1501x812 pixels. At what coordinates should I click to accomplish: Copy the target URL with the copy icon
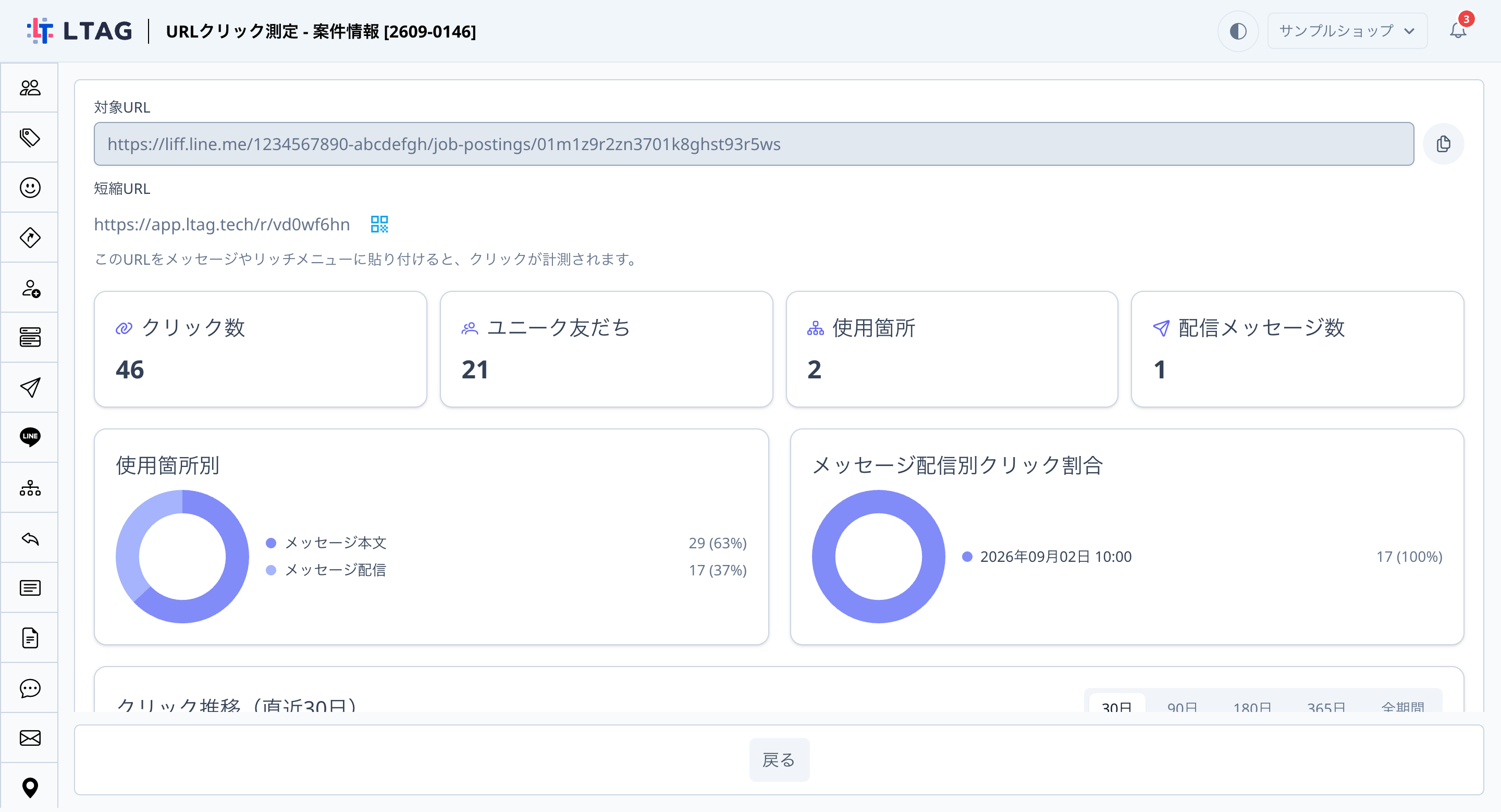(1443, 144)
